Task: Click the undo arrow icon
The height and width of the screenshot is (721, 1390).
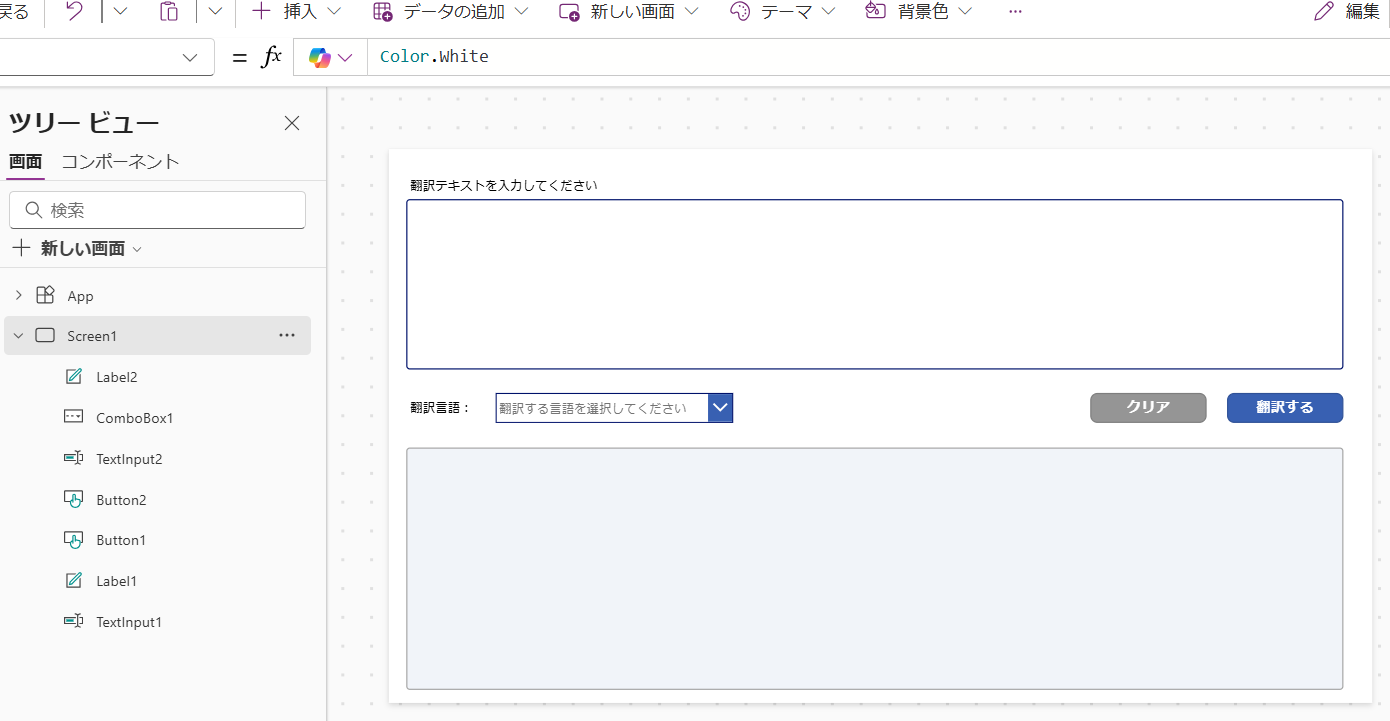Action: click(75, 12)
